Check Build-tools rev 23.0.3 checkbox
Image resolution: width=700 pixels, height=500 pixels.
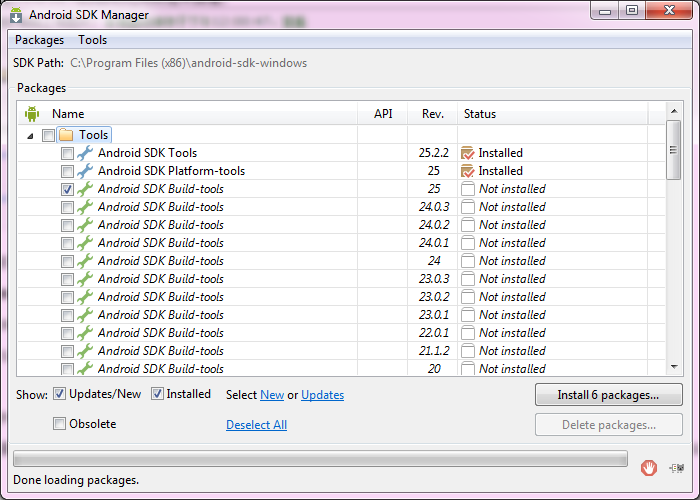(x=67, y=279)
